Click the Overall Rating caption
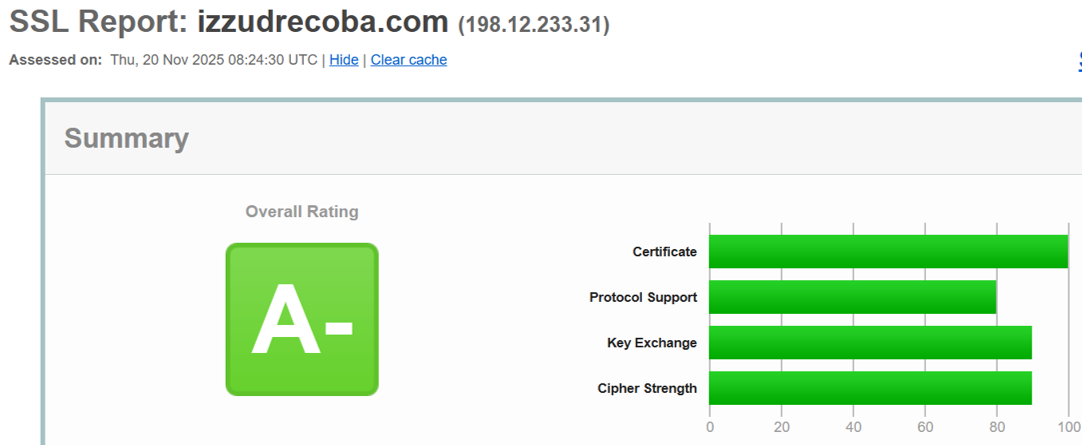This screenshot has width=1082, height=445. (x=302, y=212)
